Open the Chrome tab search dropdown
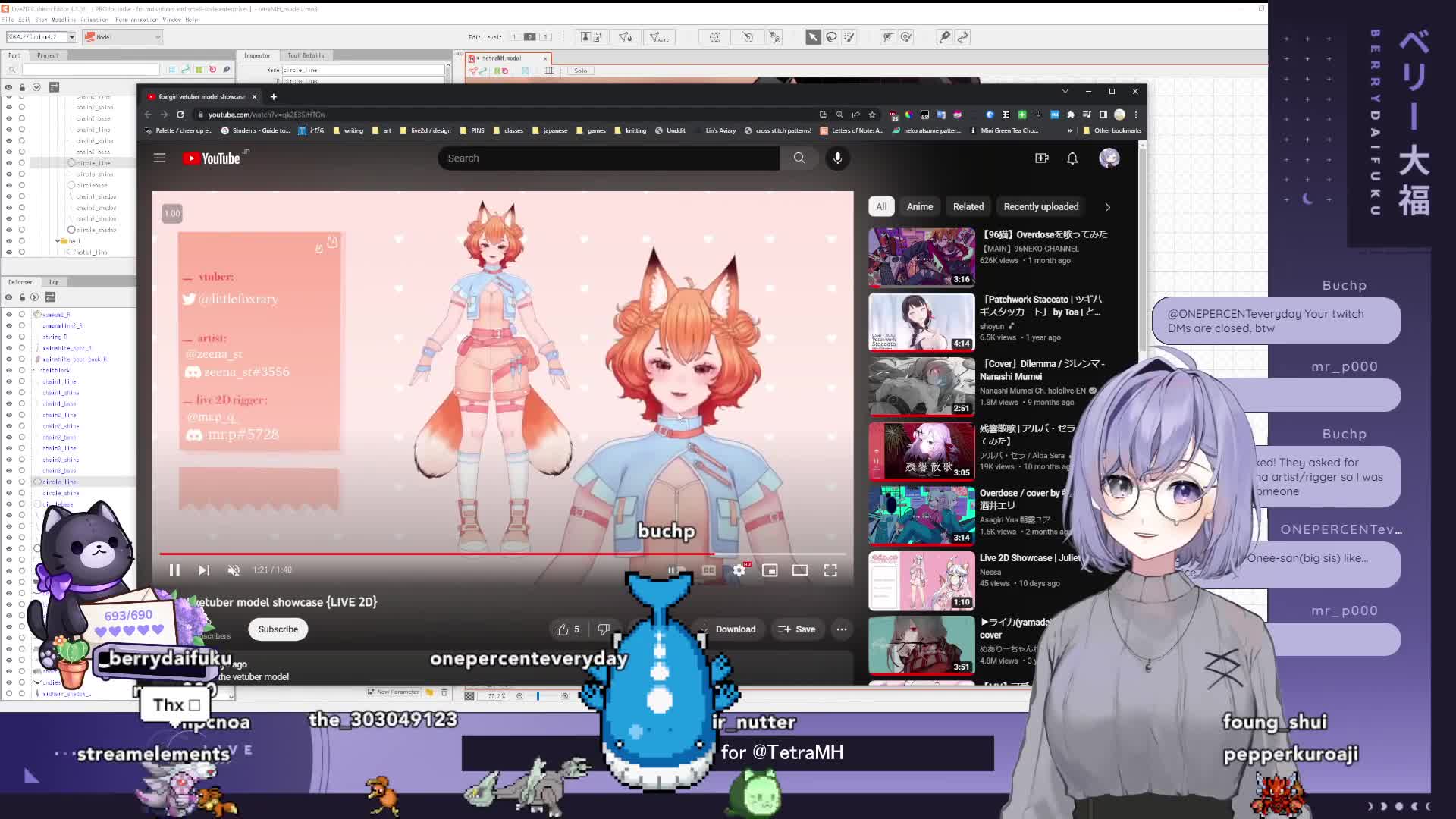This screenshot has width=1456, height=819. pyautogui.click(x=1065, y=92)
